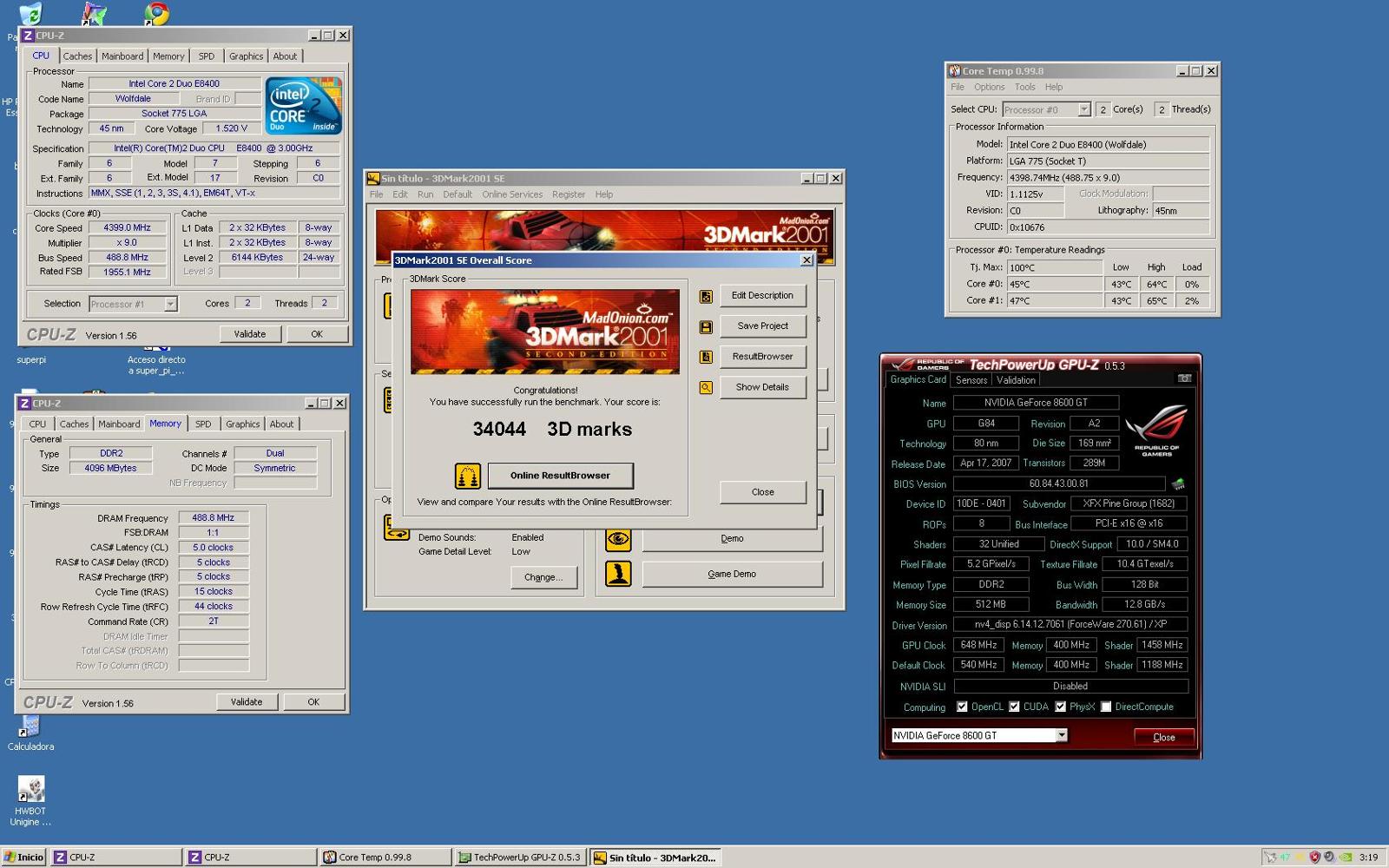Click the ROG logo in GPU-Z

click(x=1156, y=431)
